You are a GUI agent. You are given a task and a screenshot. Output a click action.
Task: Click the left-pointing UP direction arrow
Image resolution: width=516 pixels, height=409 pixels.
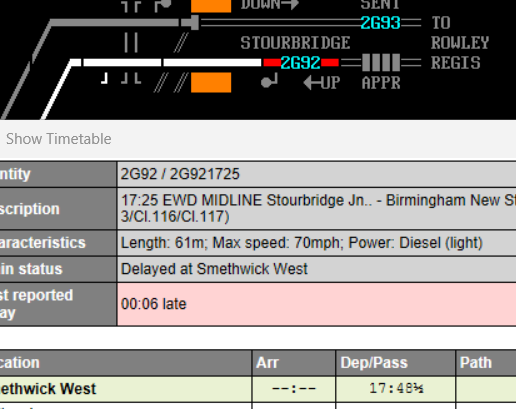coord(312,82)
